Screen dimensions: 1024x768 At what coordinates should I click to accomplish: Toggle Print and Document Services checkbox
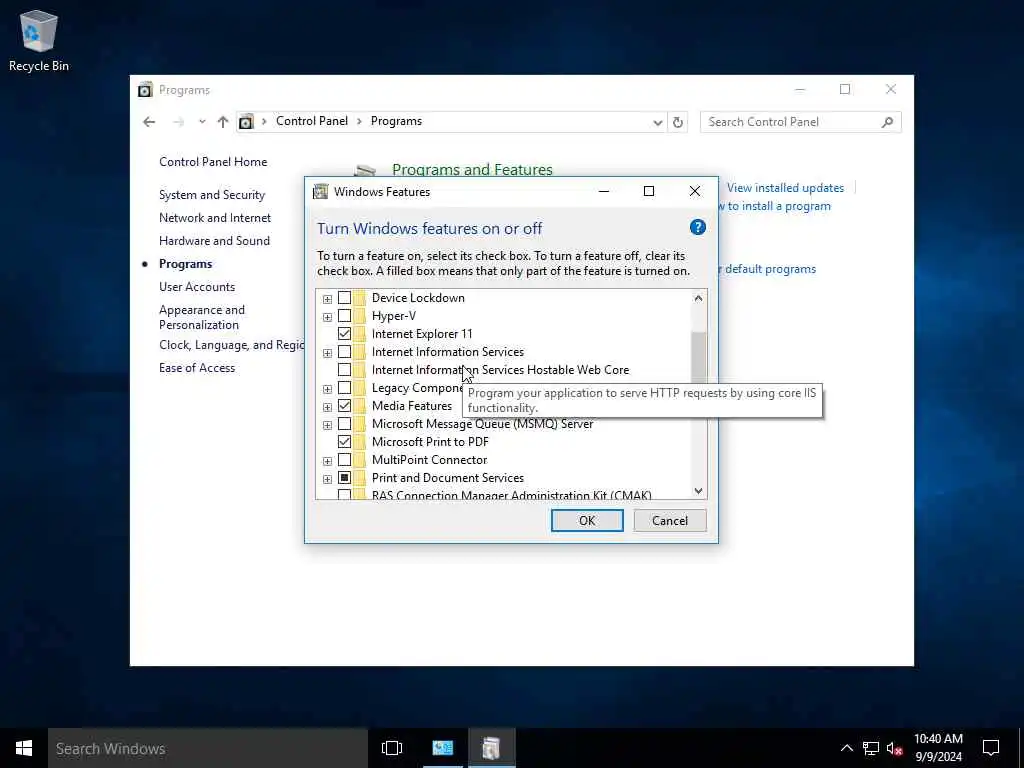[x=344, y=478]
